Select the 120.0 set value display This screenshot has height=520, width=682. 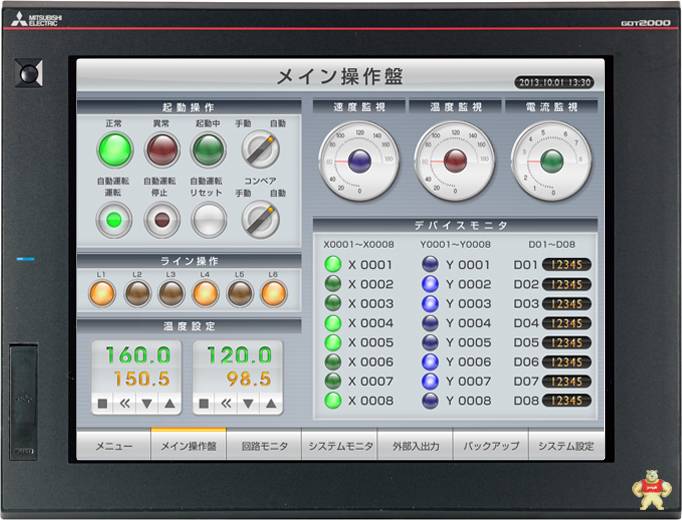pyautogui.click(x=240, y=356)
